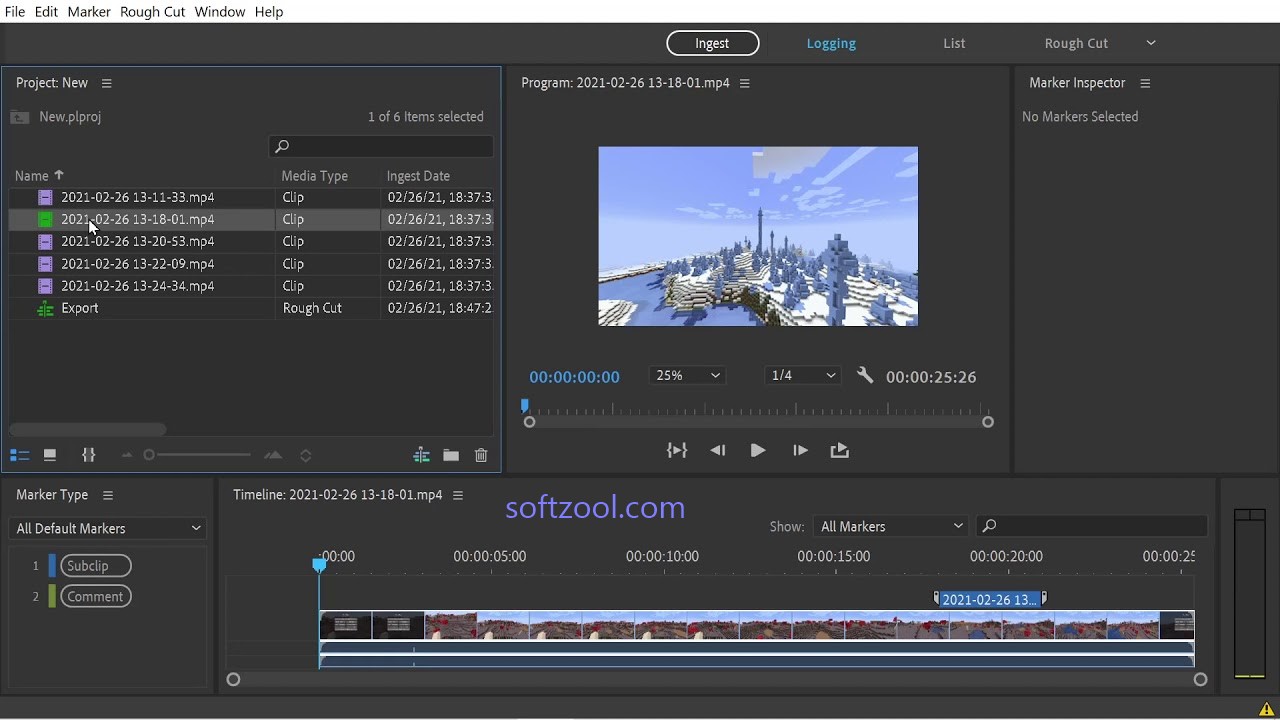Open the Marker menu in menu bar
This screenshot has height=720, width=1280.
pyautogui.click(x=88, y=12)
